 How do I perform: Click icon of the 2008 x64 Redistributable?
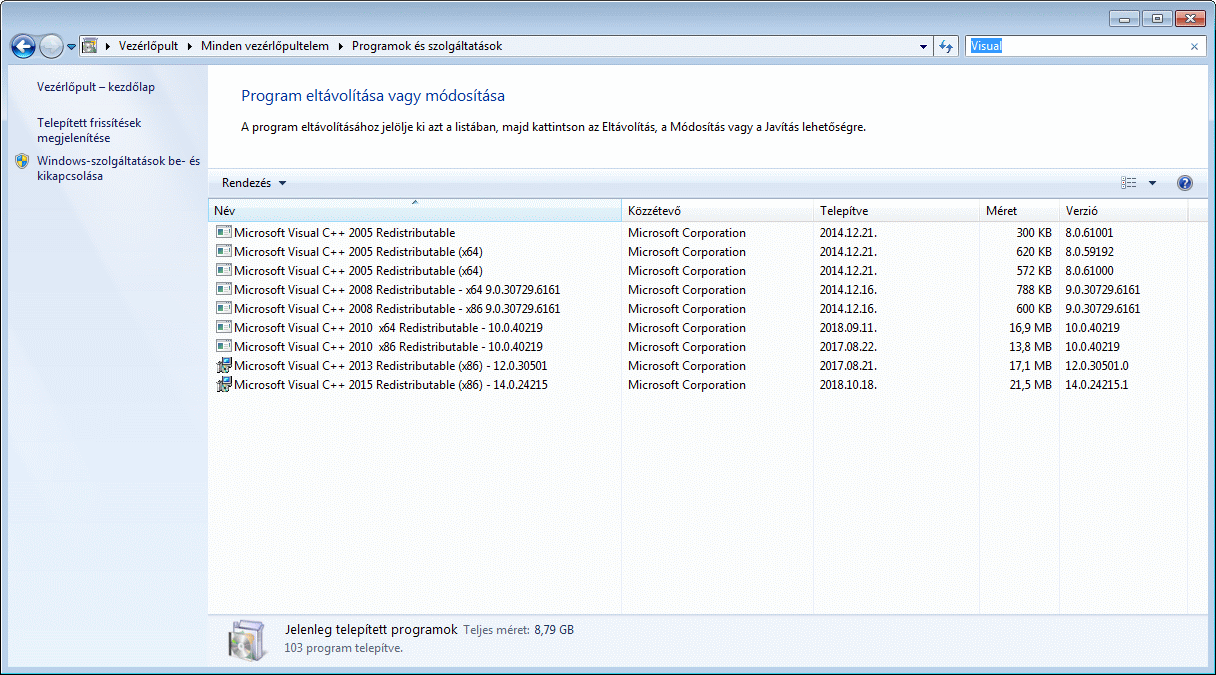coord(224,289)
